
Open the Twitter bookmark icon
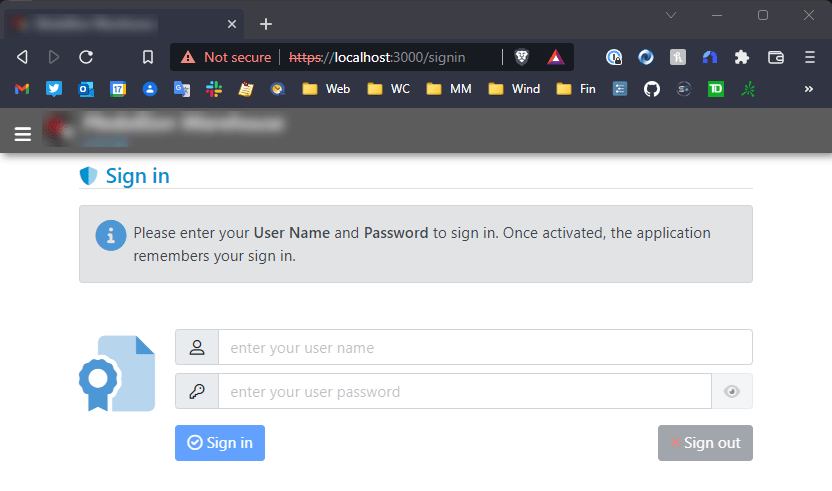click(x=54, y=89)
